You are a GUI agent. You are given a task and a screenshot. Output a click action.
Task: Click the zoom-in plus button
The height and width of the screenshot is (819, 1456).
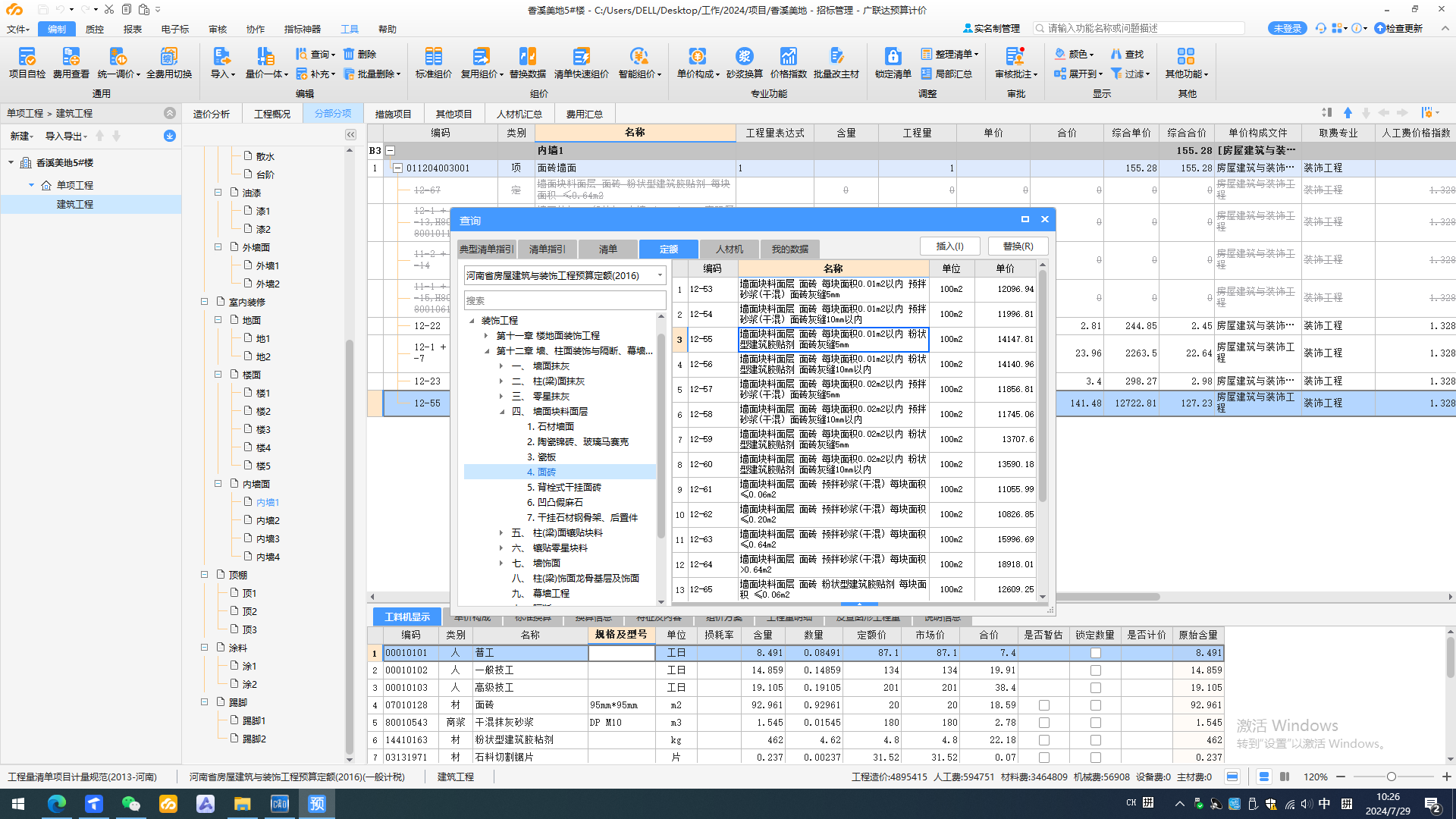tap(1446, 777)
